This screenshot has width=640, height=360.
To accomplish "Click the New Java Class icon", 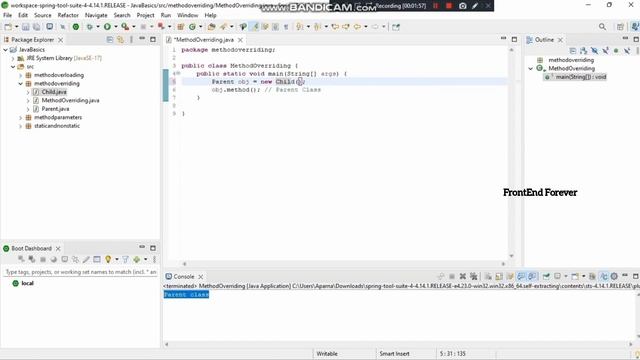I will [192, 27].
